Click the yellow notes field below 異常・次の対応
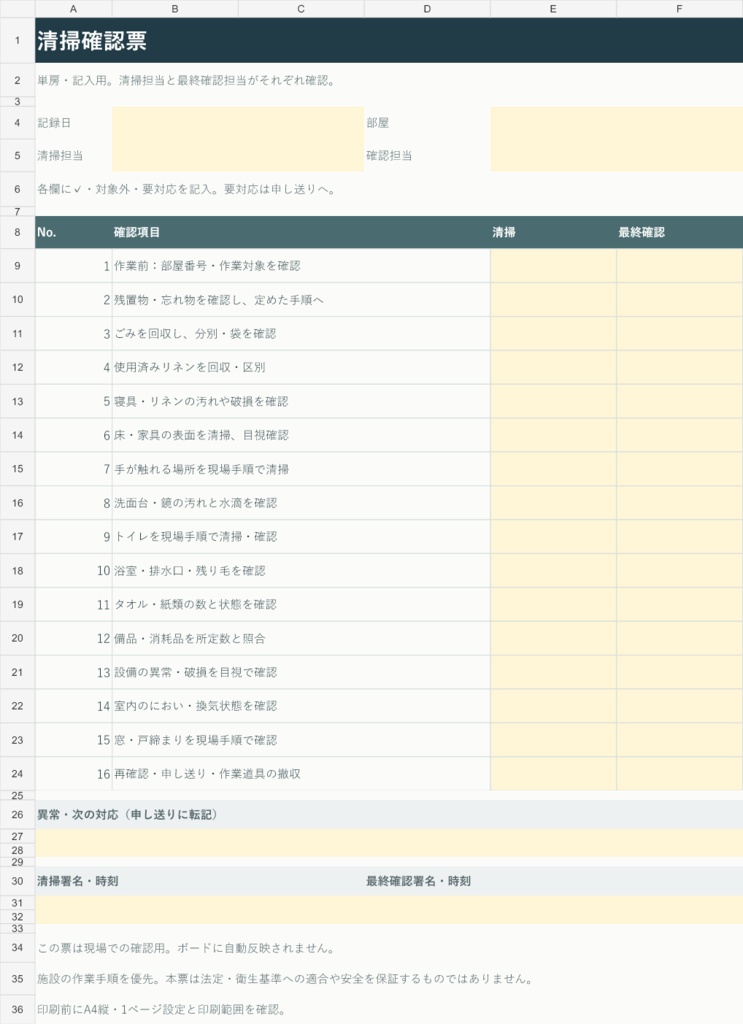 point(389,843)
